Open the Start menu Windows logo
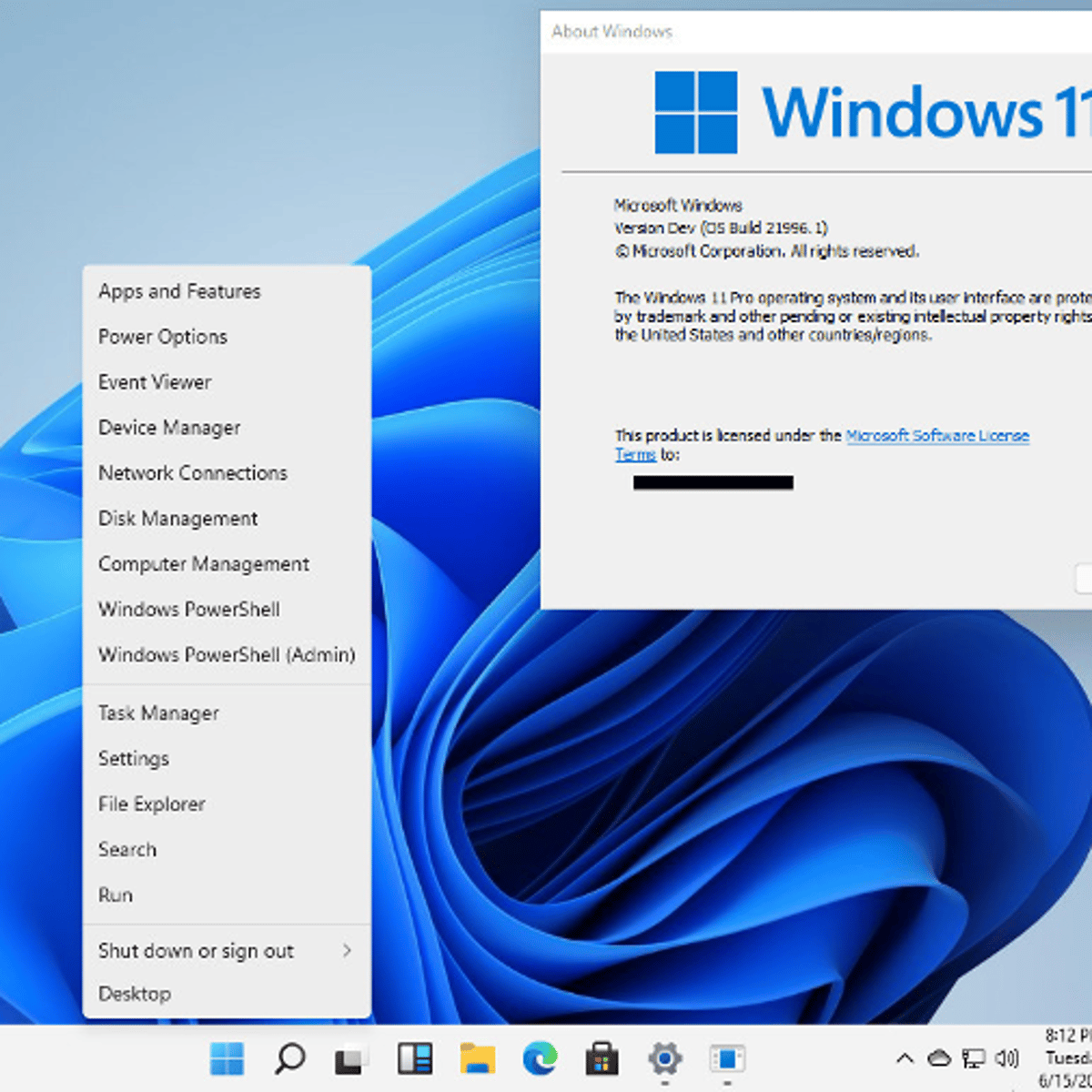The width and height of the screenshot is (1092, 1092). (227, 1058)
